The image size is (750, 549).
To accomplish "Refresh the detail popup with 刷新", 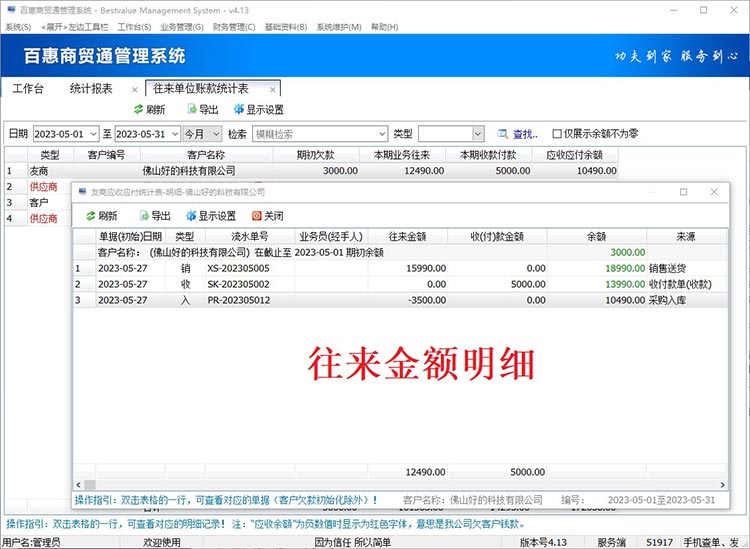I will pos(91,215).
